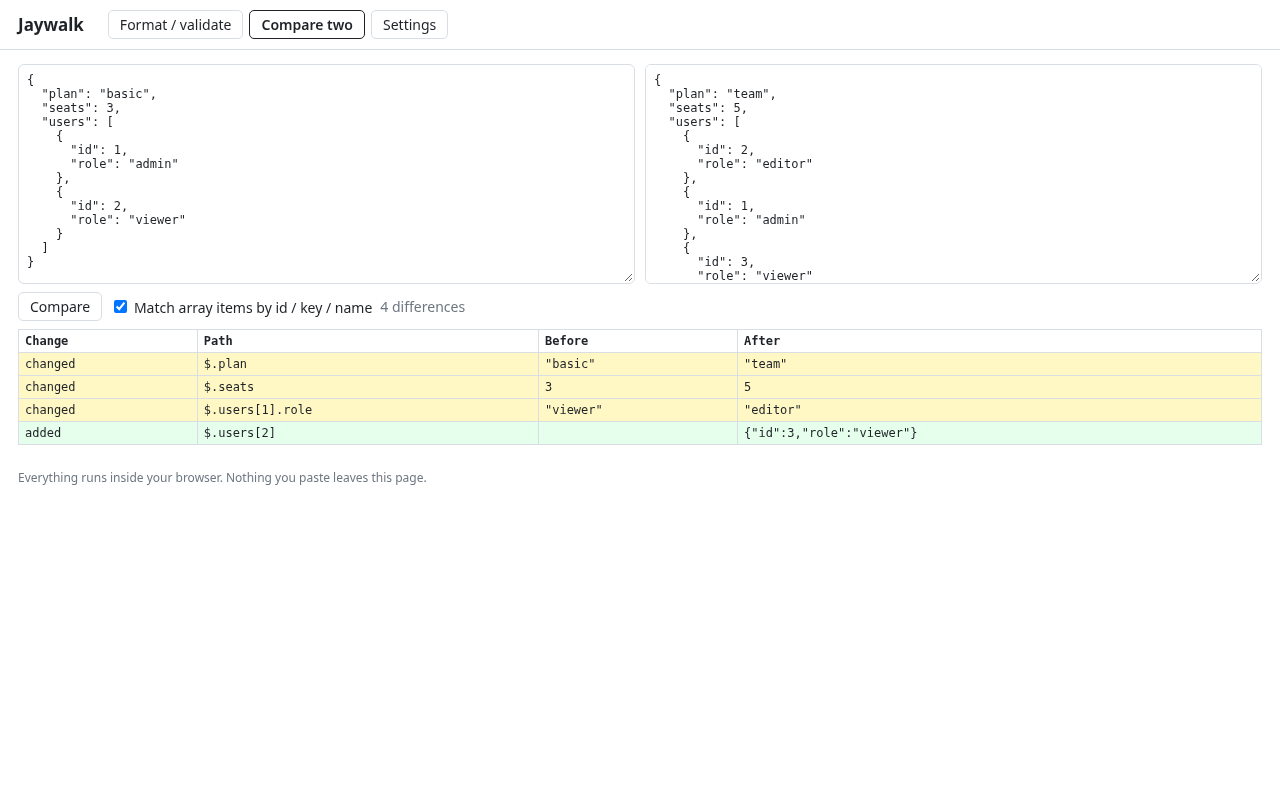Click the "editor" after value in results table

(999, 410)
